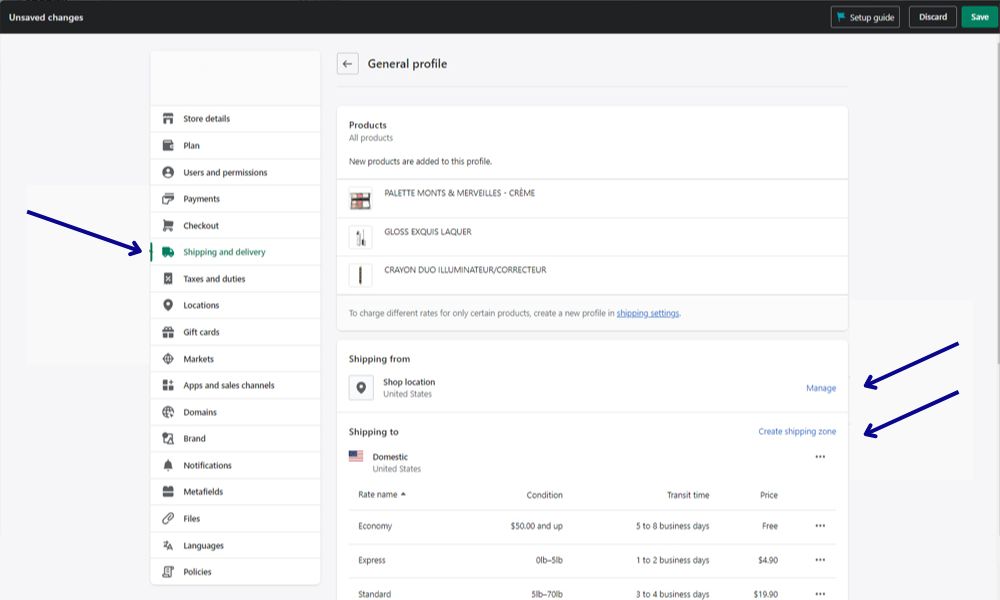Viewport: 1000px width, 600px height.
Task: Open the Plan settings page
Action: tap(235, 145)
